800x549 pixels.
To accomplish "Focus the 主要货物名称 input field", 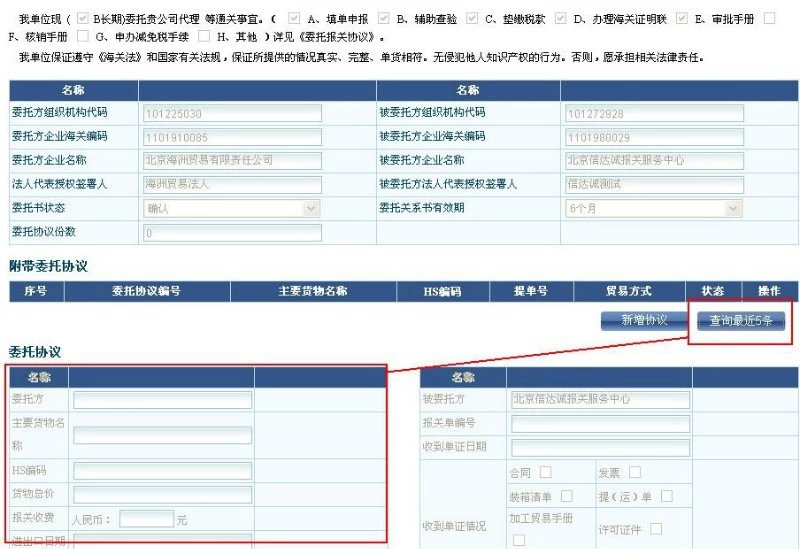I will (x=162, y=434).
